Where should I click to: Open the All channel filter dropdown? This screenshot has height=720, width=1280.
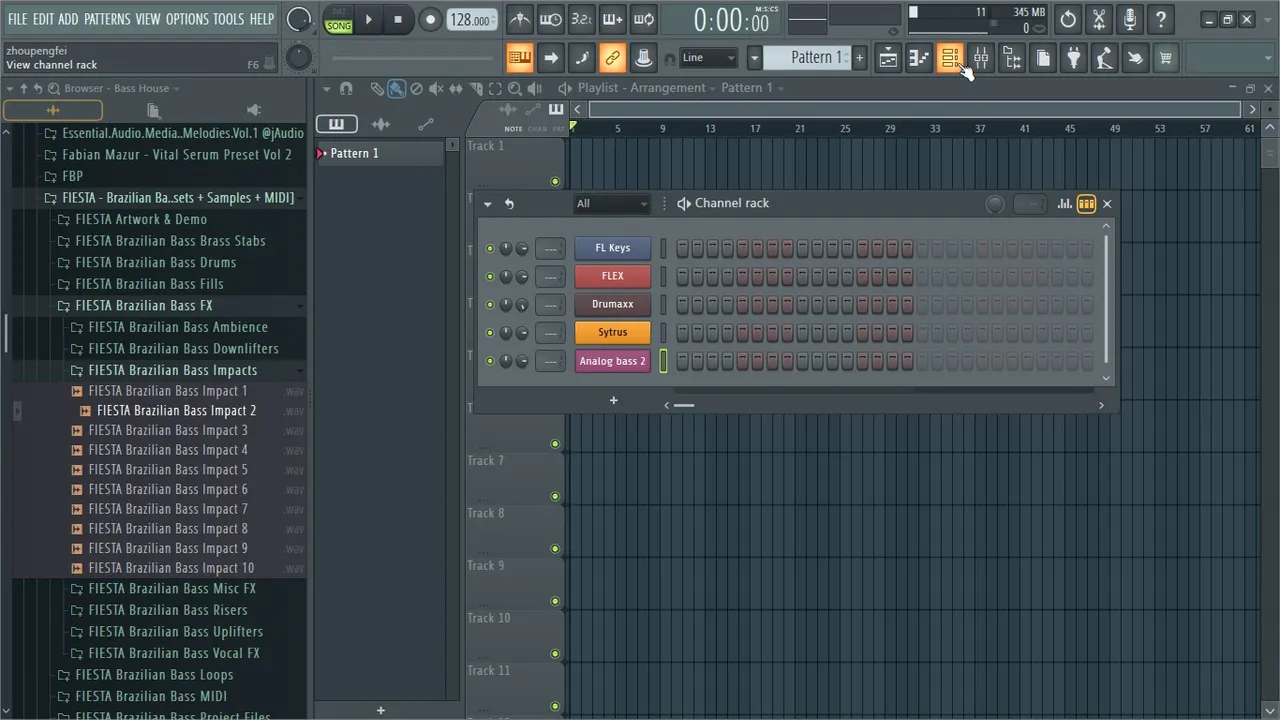pyautogui.click(x=612, y=204)
